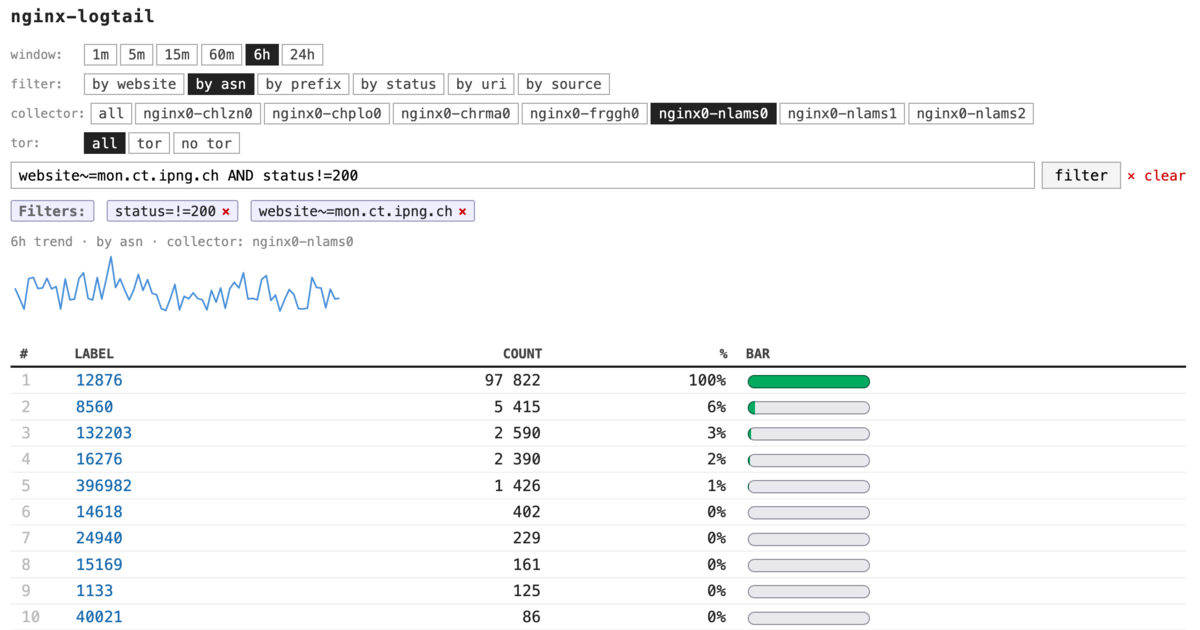Screen dimensions: 1200x630
Task: Click the count 1 426
Action: (x=517, y=485)
